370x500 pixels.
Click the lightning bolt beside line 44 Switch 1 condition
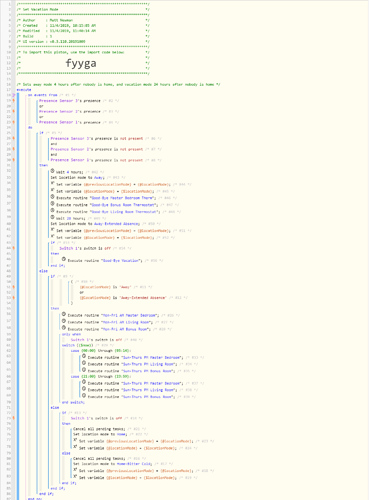point(14,248)
